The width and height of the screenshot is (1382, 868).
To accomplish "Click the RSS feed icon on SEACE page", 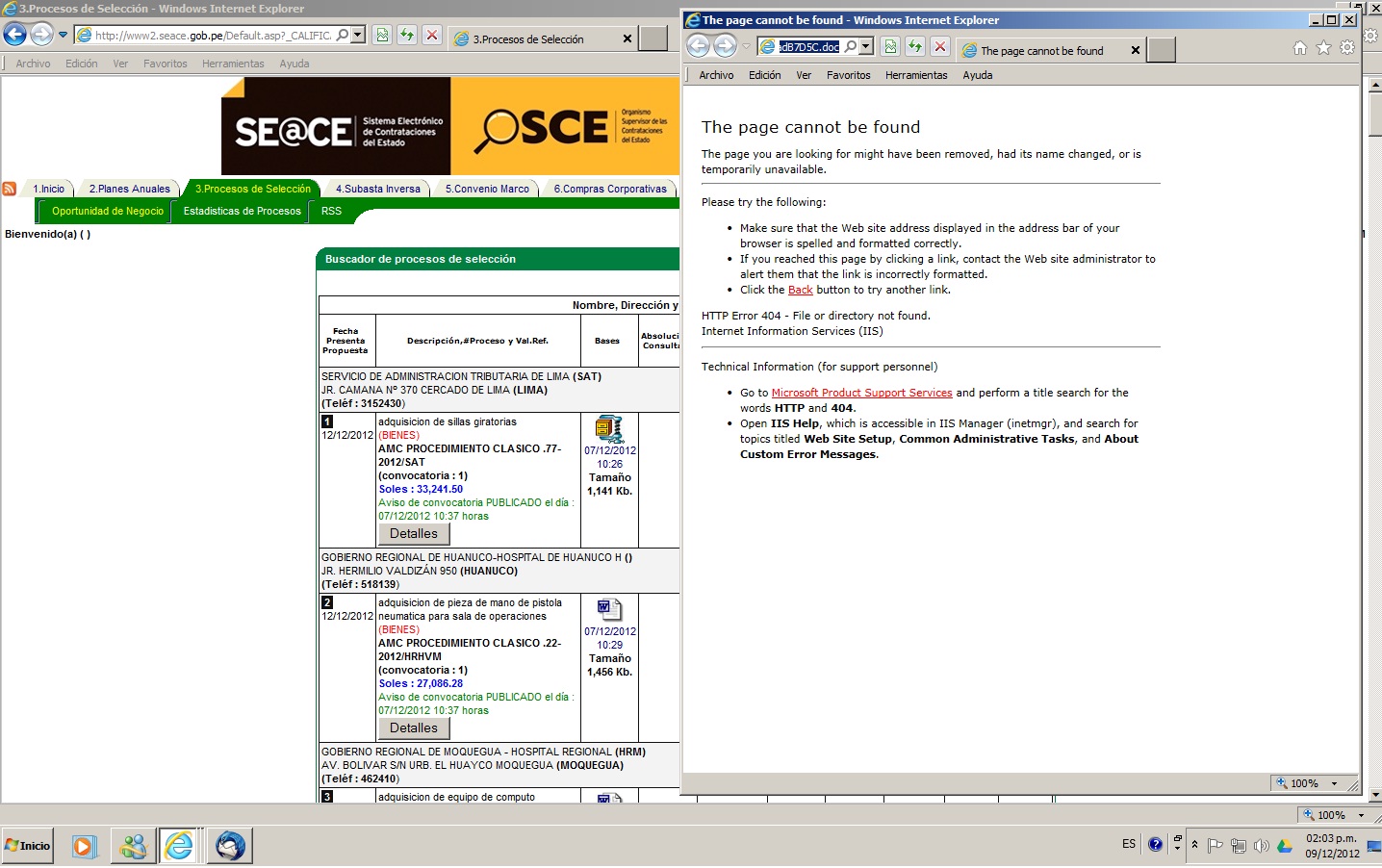I will coord(10,189).
